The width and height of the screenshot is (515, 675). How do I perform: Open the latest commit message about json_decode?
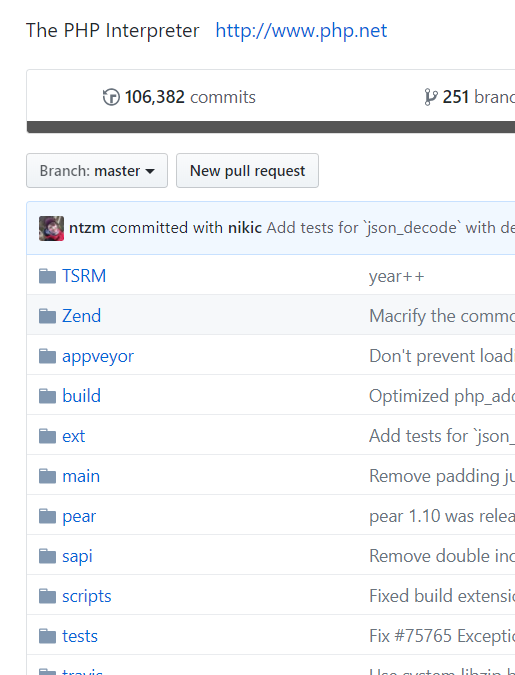[391, 227]
